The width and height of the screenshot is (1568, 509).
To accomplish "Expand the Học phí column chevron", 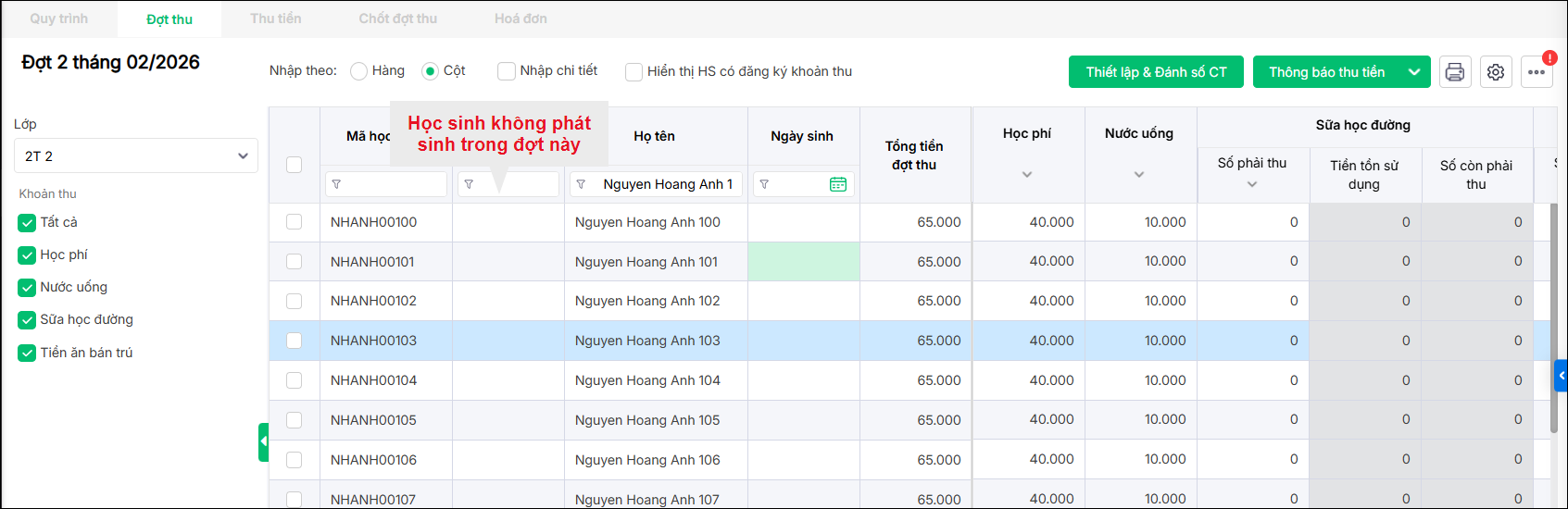I will coord(1027,174).
